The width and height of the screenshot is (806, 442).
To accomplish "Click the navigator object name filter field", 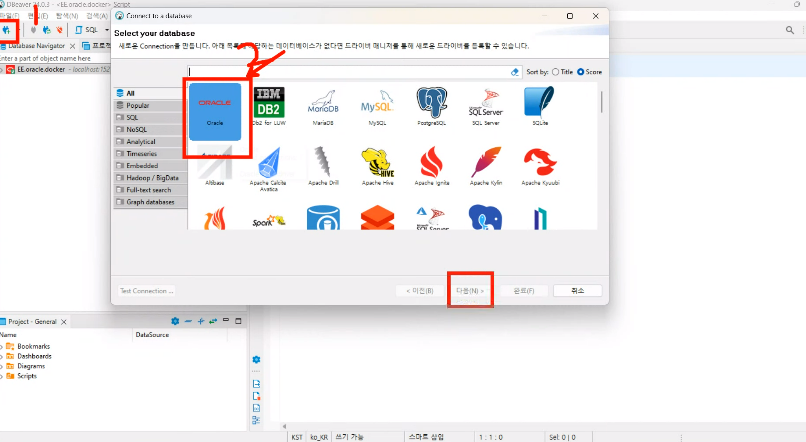I will pos(55,59).
